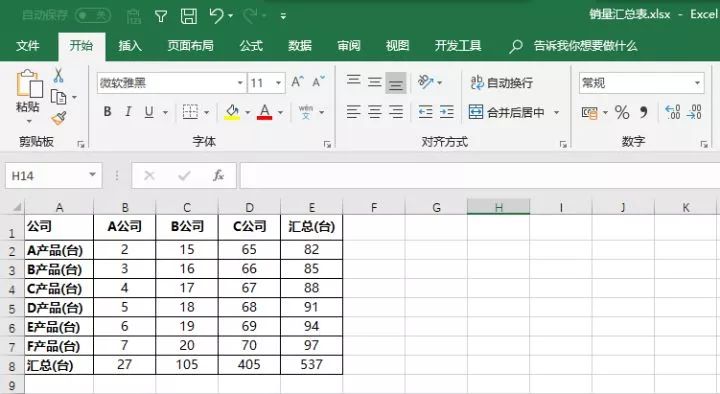Switch to the 数据 ribbon tab
Screen dimensions: 720x394
[300, 45]
